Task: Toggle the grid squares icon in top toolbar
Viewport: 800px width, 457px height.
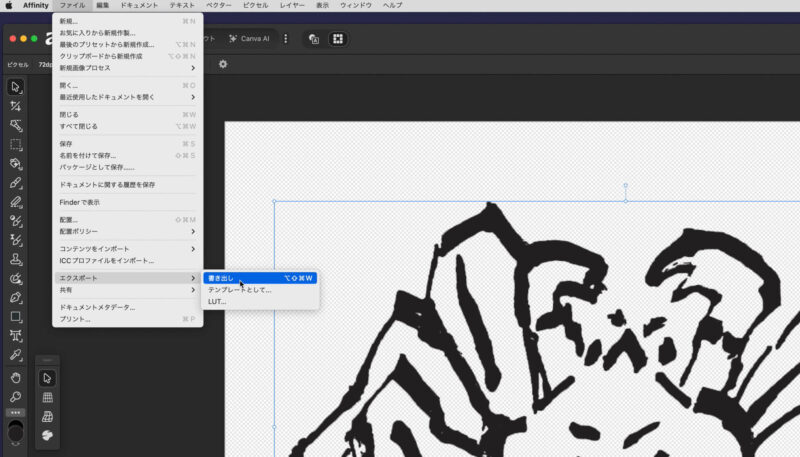Action: click(338, 39)
